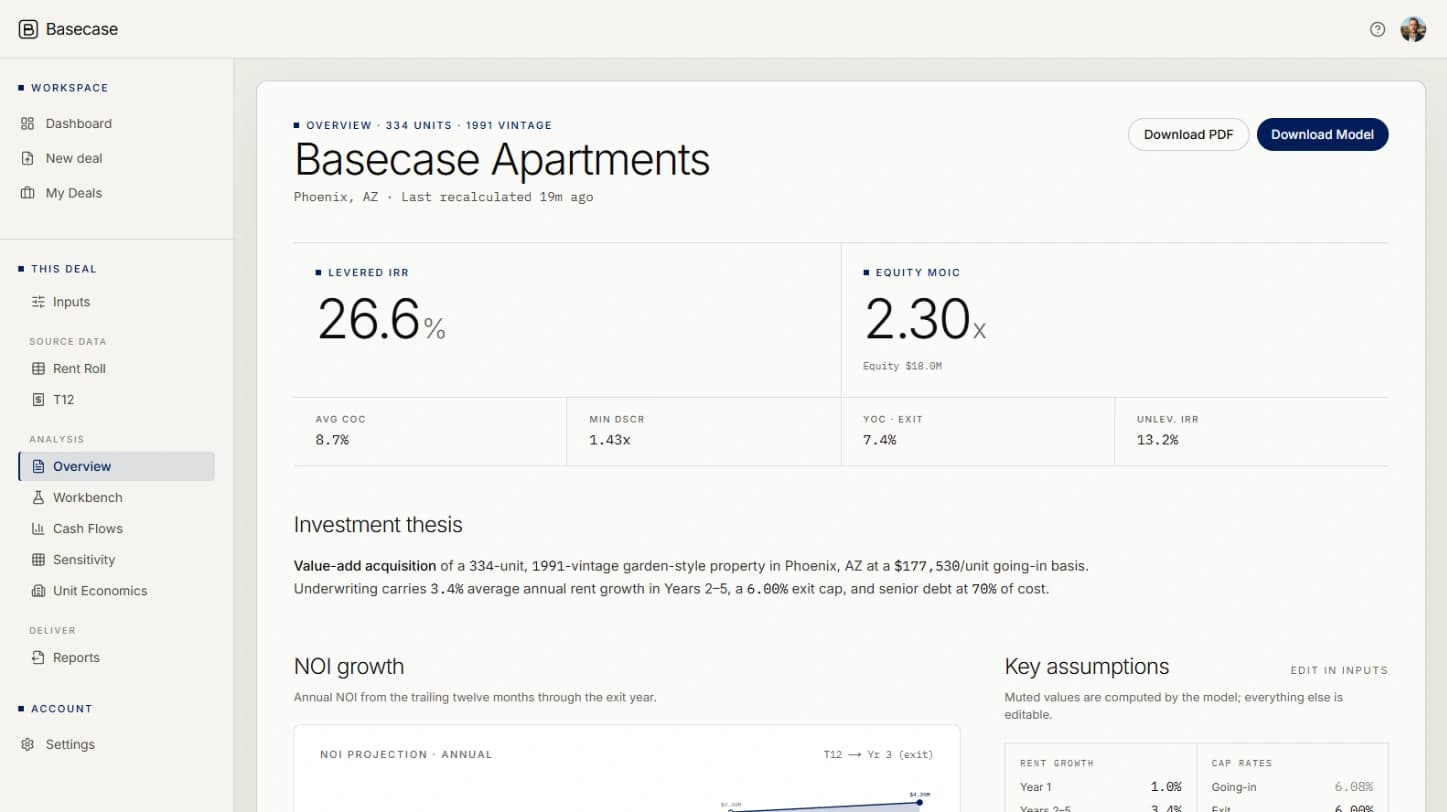Click the Rent Roll table icon

38,369
